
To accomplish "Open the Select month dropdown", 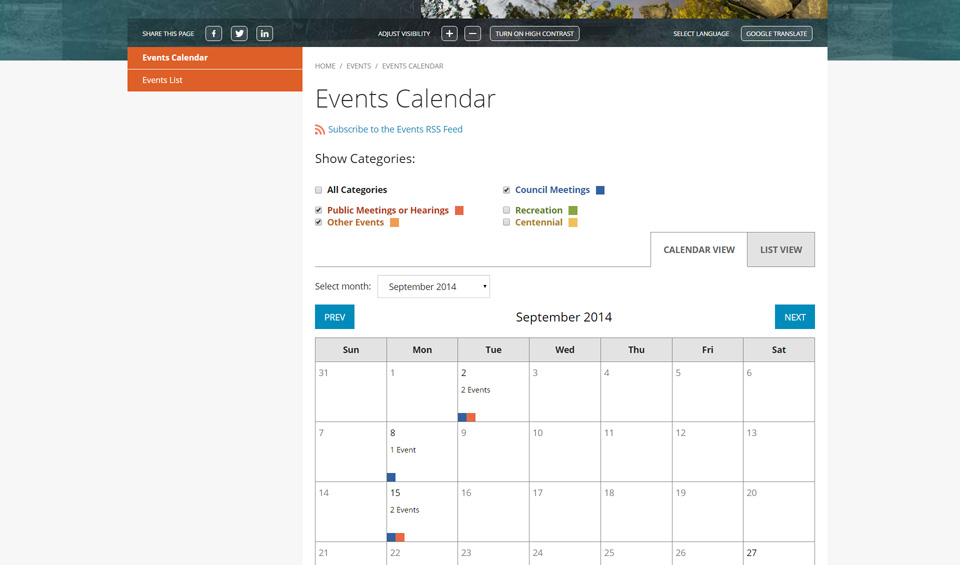I will tap(434, 287).
